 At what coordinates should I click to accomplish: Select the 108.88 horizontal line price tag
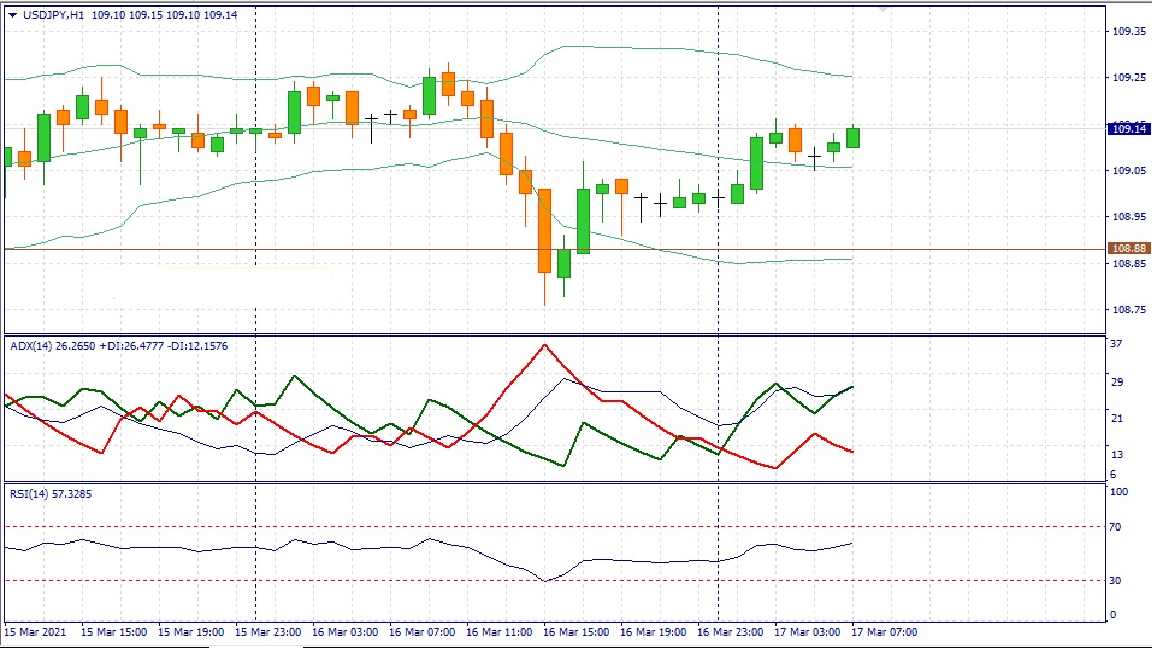click(x=1128, y=248)
